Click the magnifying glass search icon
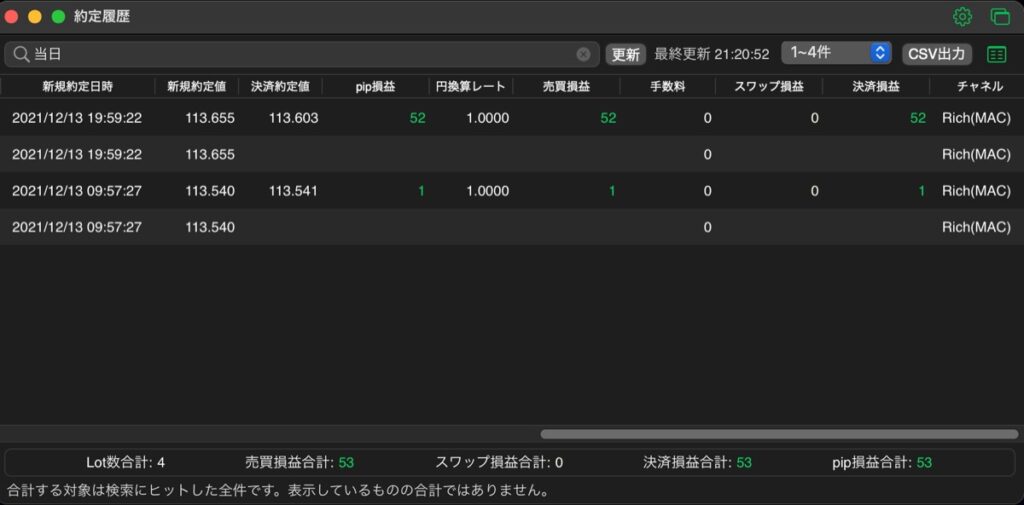This screenshot has height=505, width=1024. click(21, 54)
